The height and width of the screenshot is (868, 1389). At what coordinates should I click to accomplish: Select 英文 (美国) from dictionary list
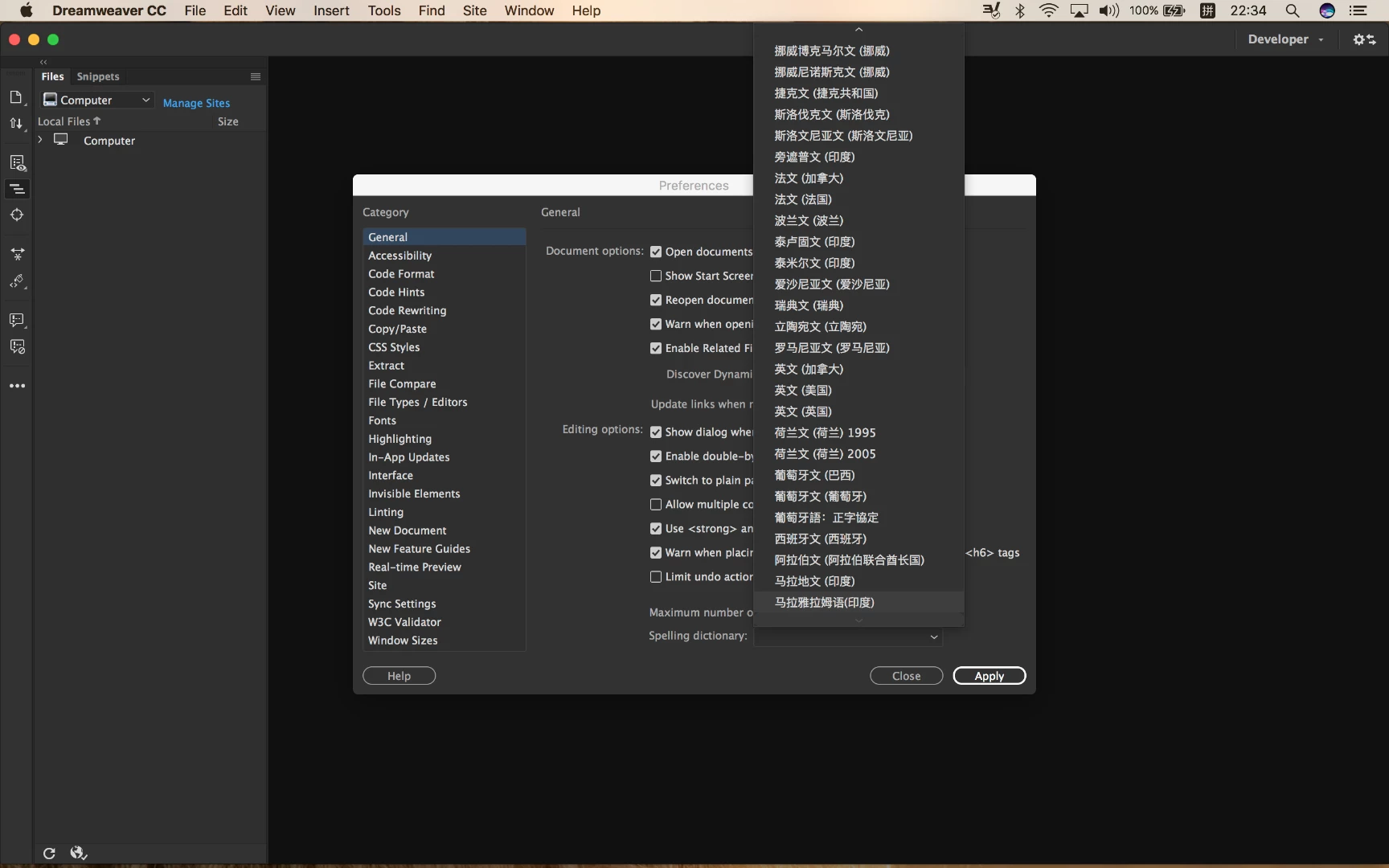click(x=858, y=390)
